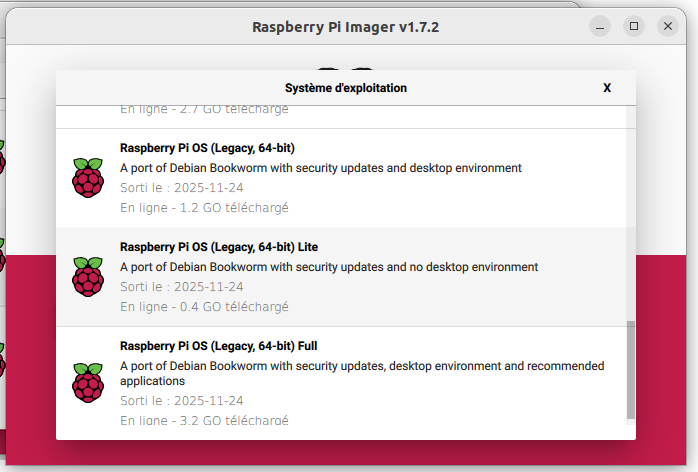
Task: Click the raspberry icon beside the Lite entry
Action: [88, 276]
